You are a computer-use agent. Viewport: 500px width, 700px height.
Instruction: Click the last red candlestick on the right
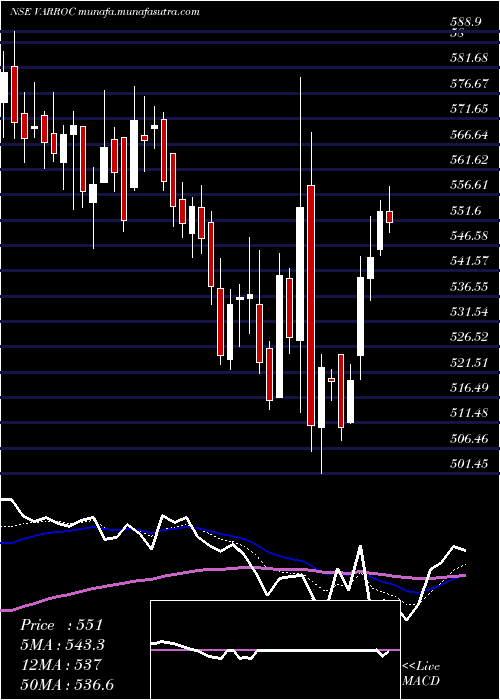[x=389, y=217]
